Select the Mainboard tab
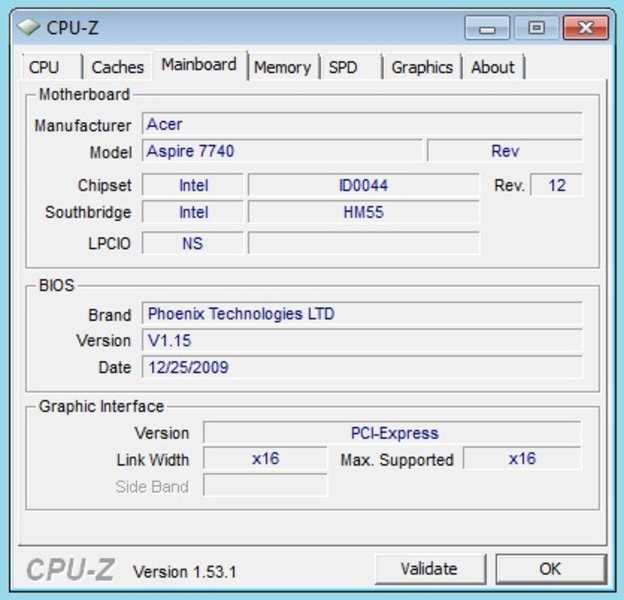 tap(199, 64)
